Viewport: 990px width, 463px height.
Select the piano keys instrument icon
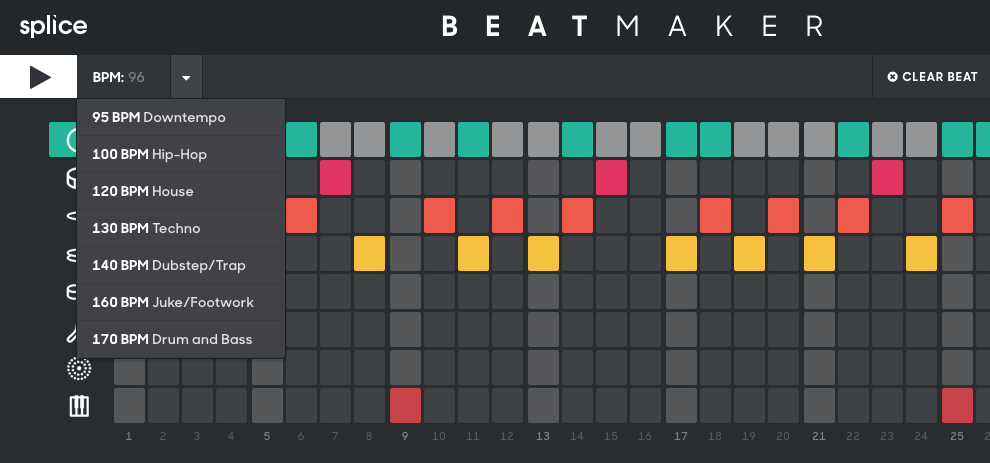click(x=79, y=406)
